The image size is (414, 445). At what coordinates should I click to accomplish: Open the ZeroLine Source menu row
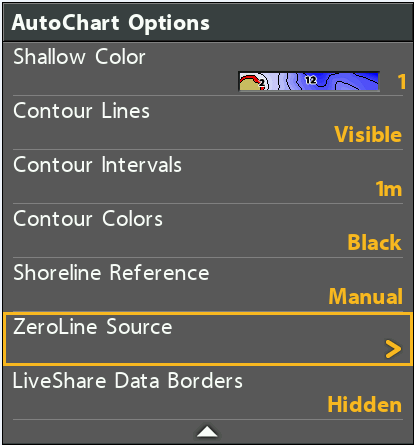(208, 339)
